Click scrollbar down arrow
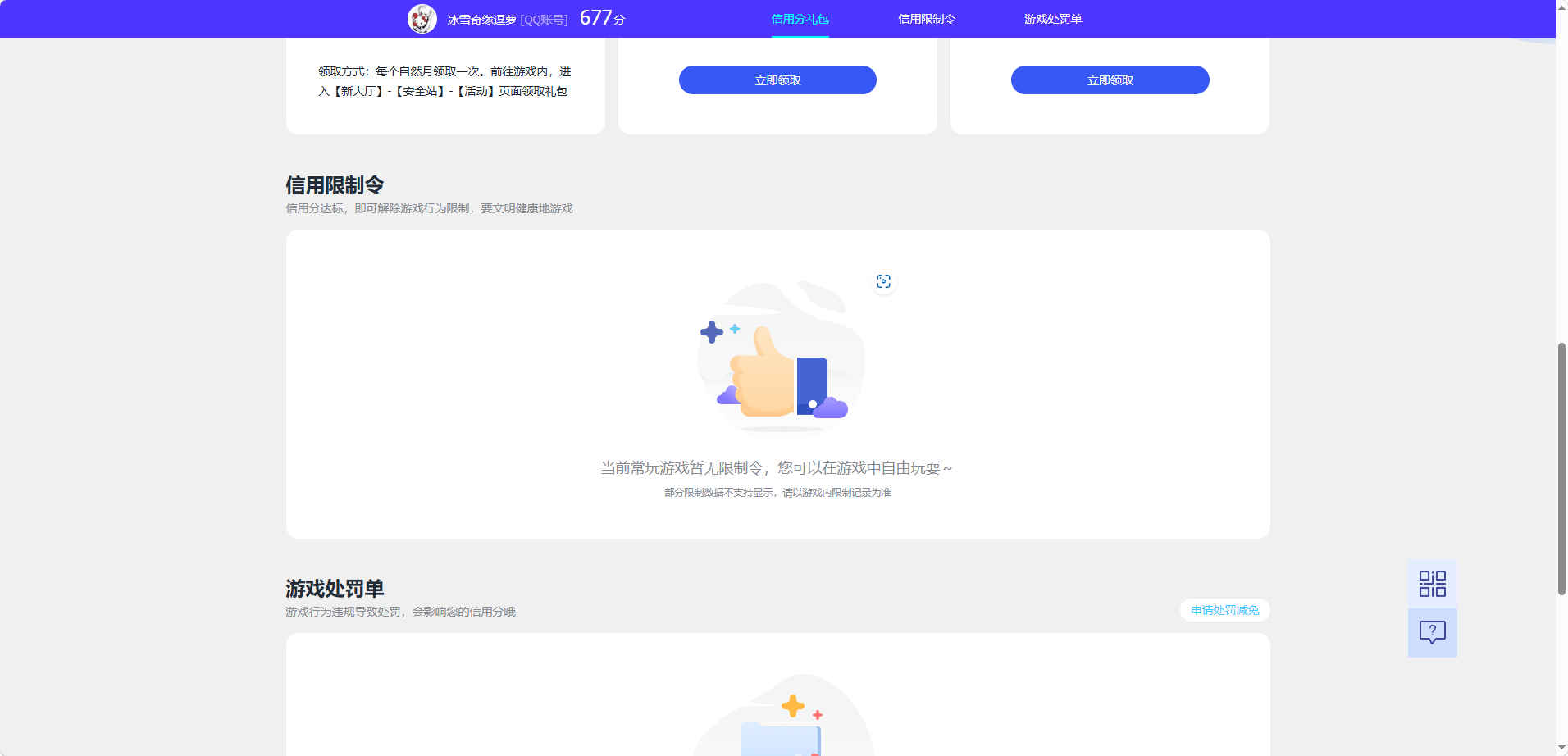The width and height of the screenshot is (1568, 756). 1561,748
